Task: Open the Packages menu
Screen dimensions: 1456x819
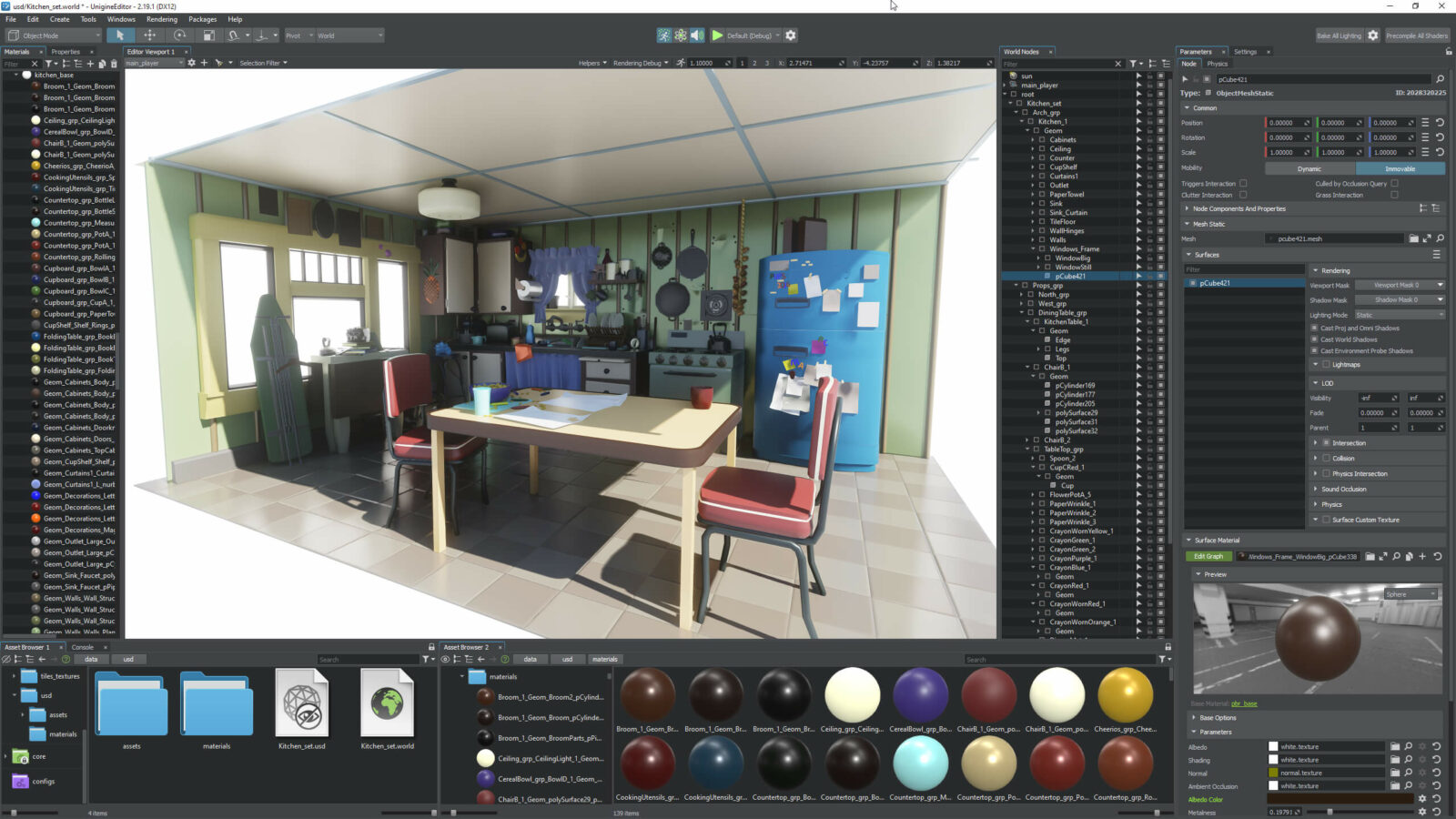Action: point(202,19)
